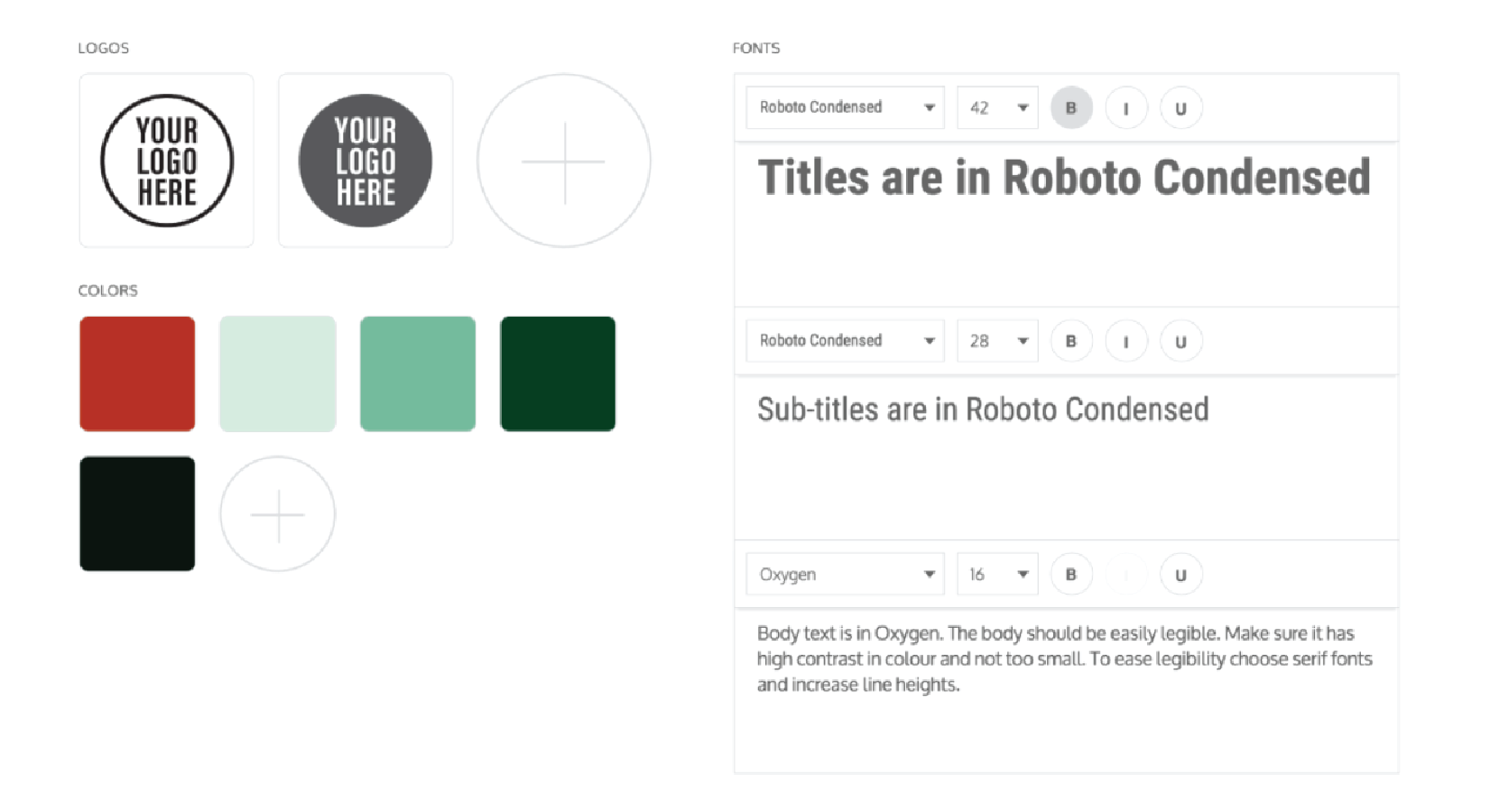Open the title font size 42 dropdown
1490x812 pixels.
click(x=997, y=107)
